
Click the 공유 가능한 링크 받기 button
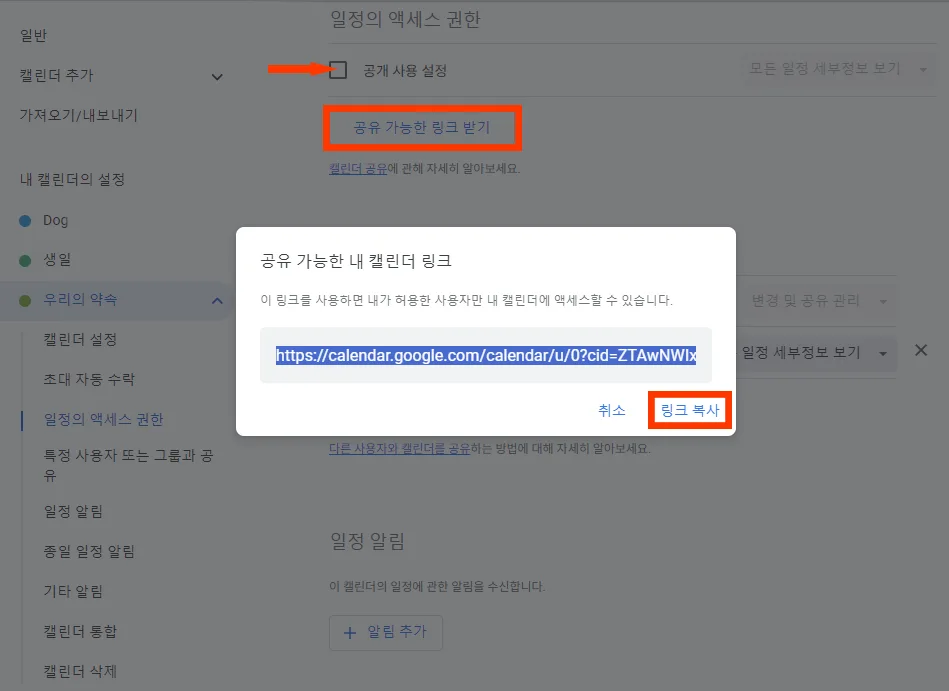[x=422, y=128]
